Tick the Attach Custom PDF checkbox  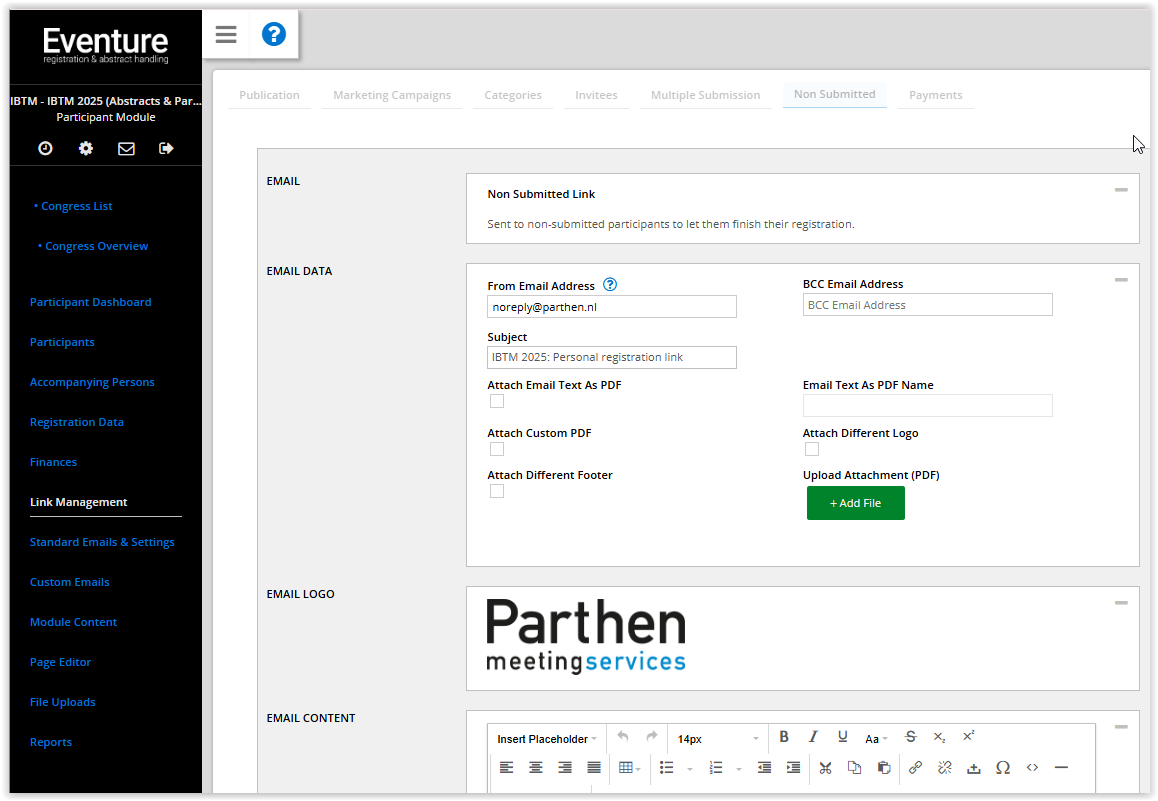(x=497, y=449)
